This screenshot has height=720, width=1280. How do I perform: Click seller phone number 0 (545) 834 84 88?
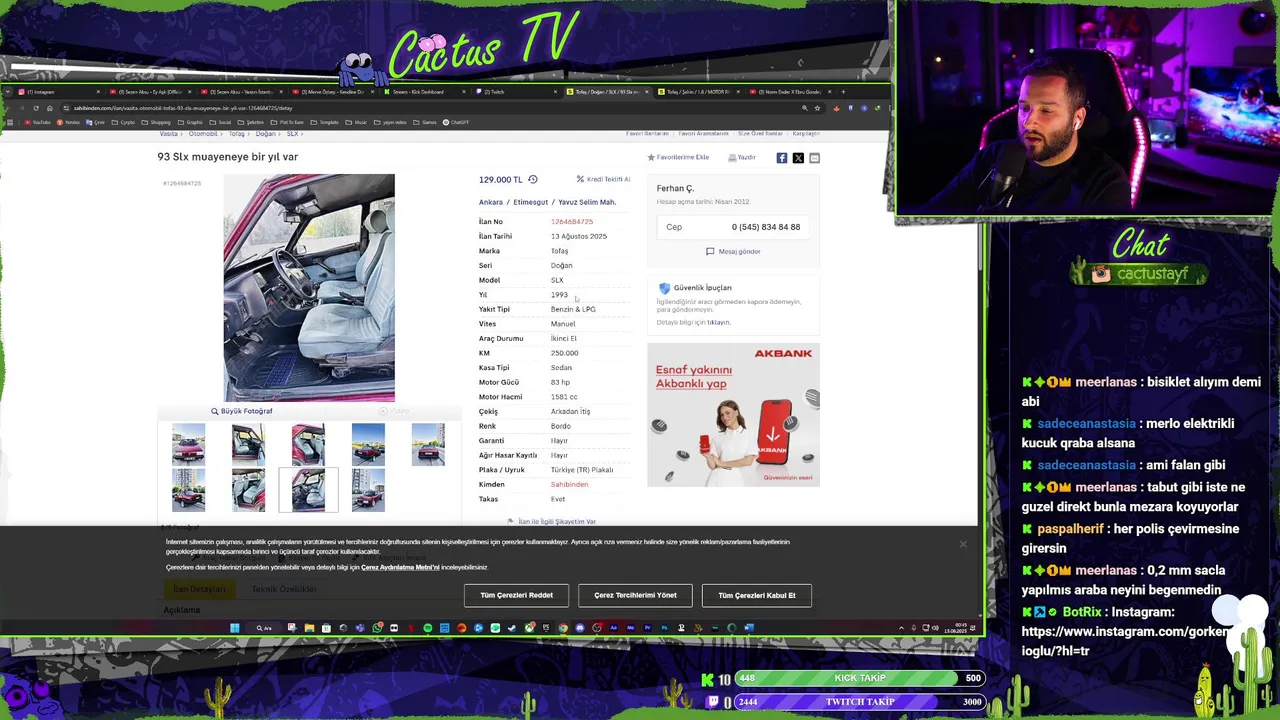(766, 227)
